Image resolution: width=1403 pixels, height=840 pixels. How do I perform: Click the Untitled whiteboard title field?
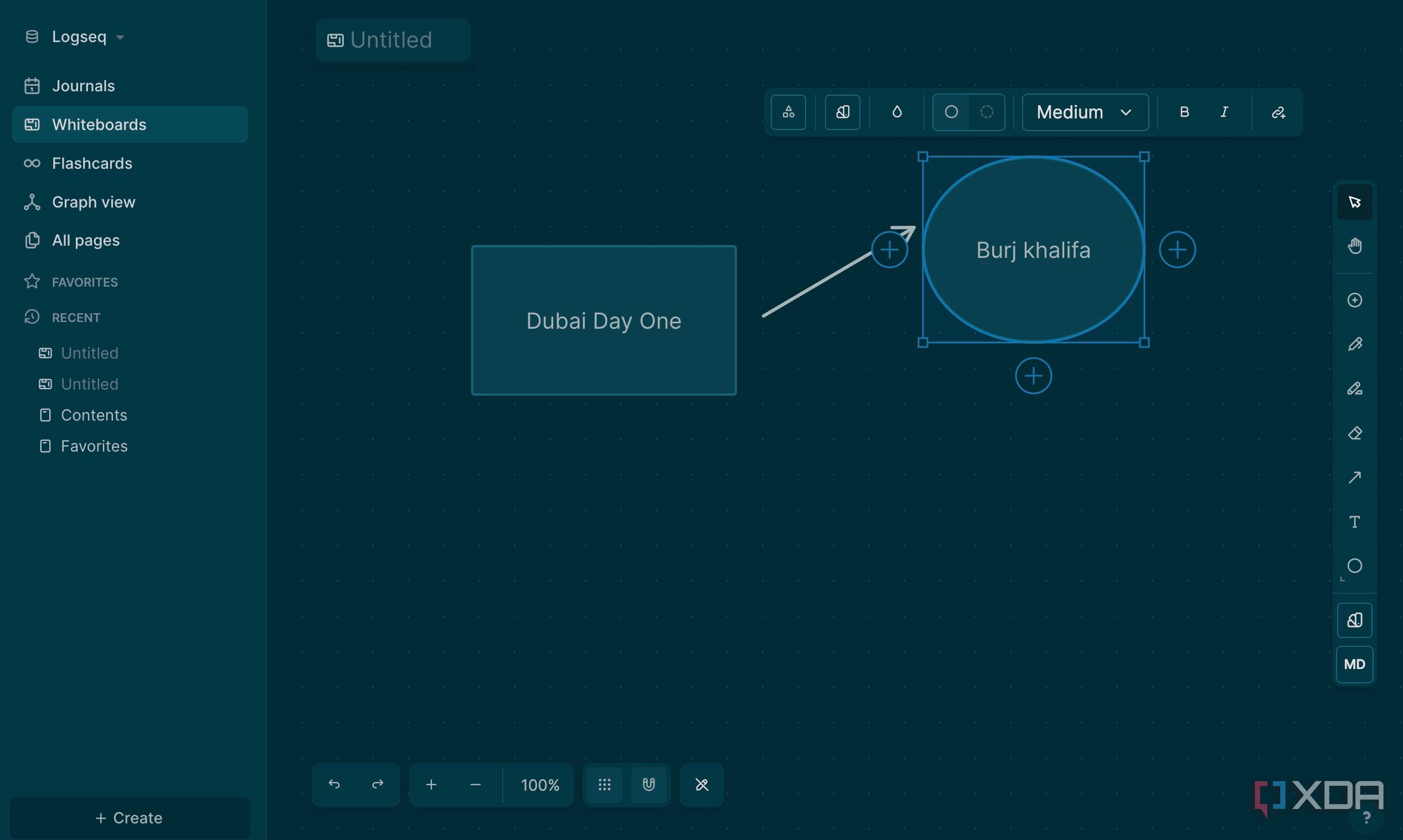pyautogui.click(x=391, y=40)
